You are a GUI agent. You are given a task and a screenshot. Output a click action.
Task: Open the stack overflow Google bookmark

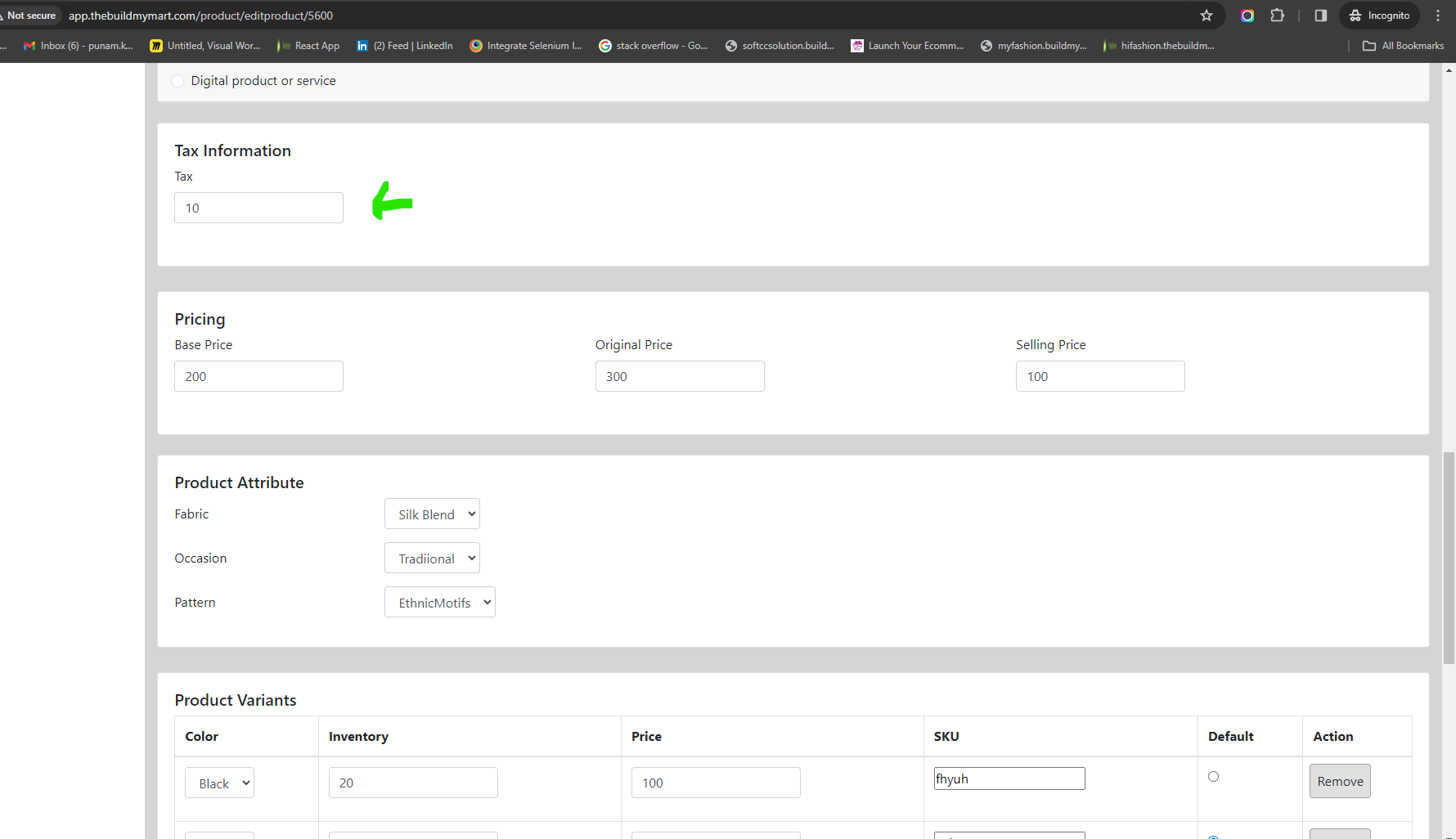coord(654,46)
